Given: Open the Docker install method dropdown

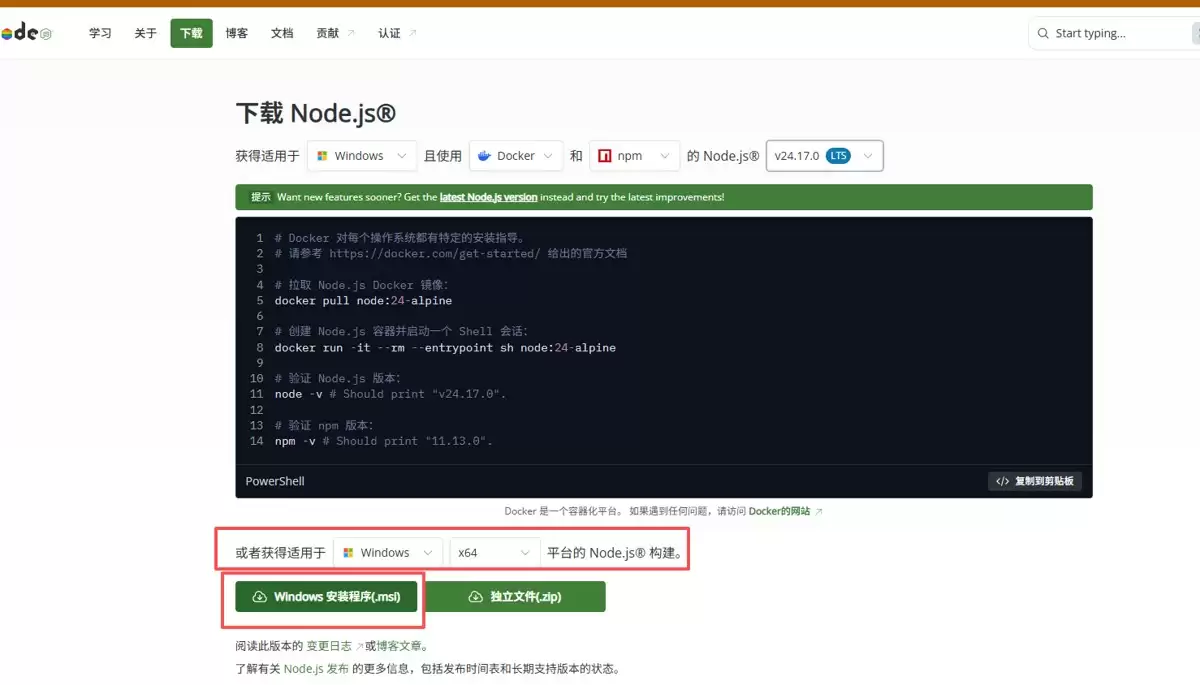Looking at the screenshot, I should pyautogui.click(x=516, y=156).
